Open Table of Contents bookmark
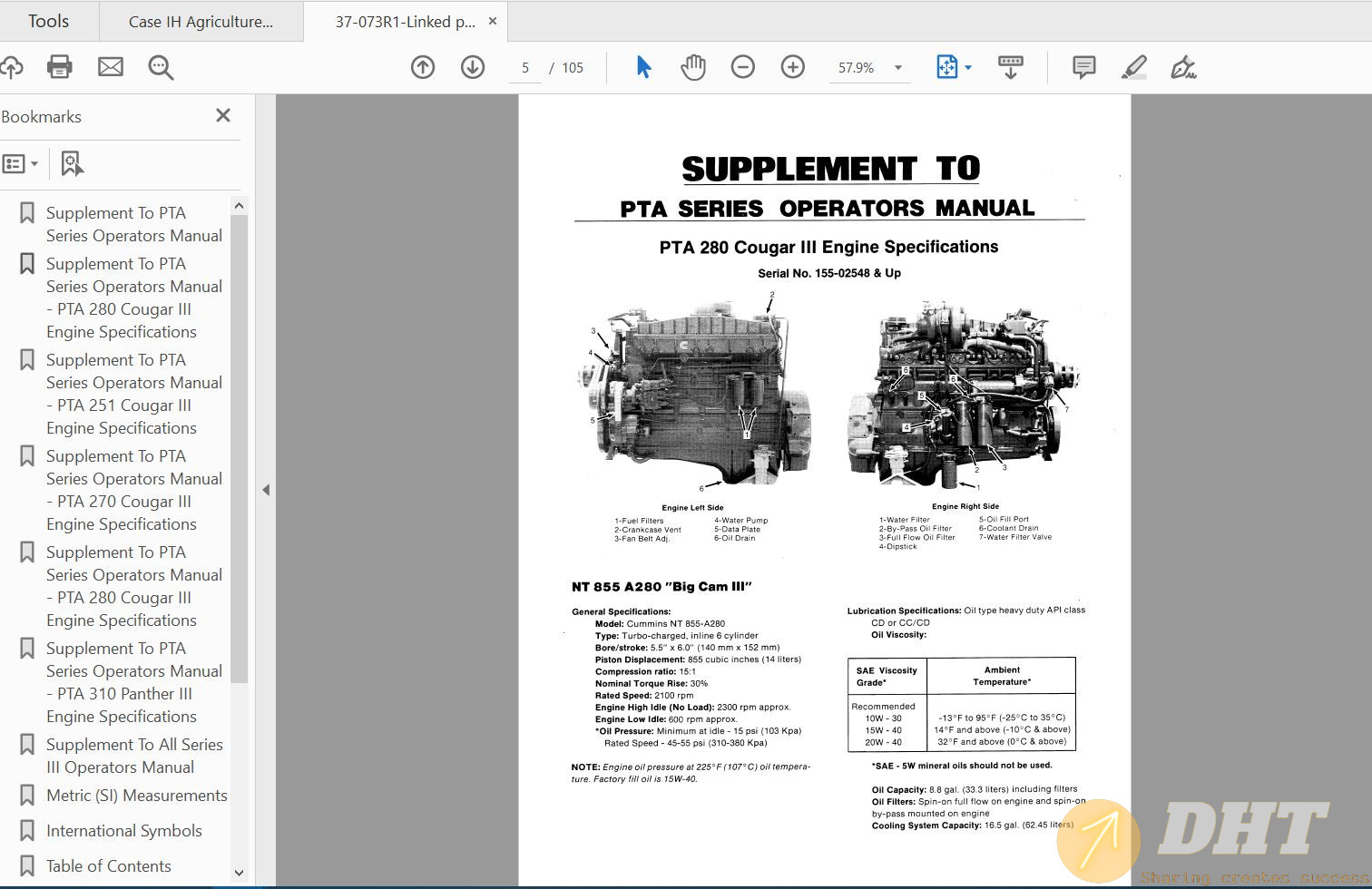 [x=109, y=866]
